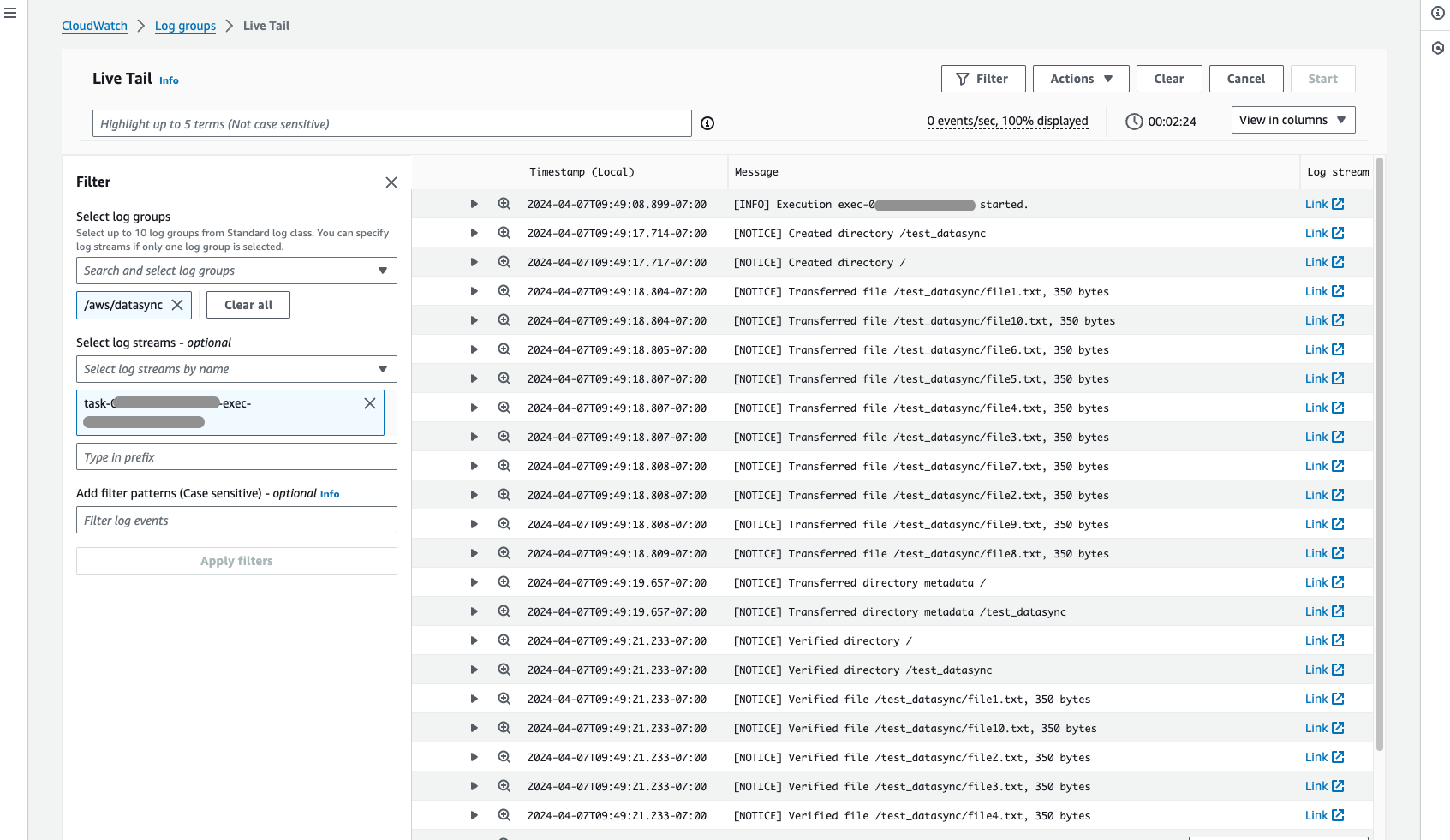Expand the Transferred file1.txt row
Viewport: 1450px width, 840px height.
click(474, 291)
